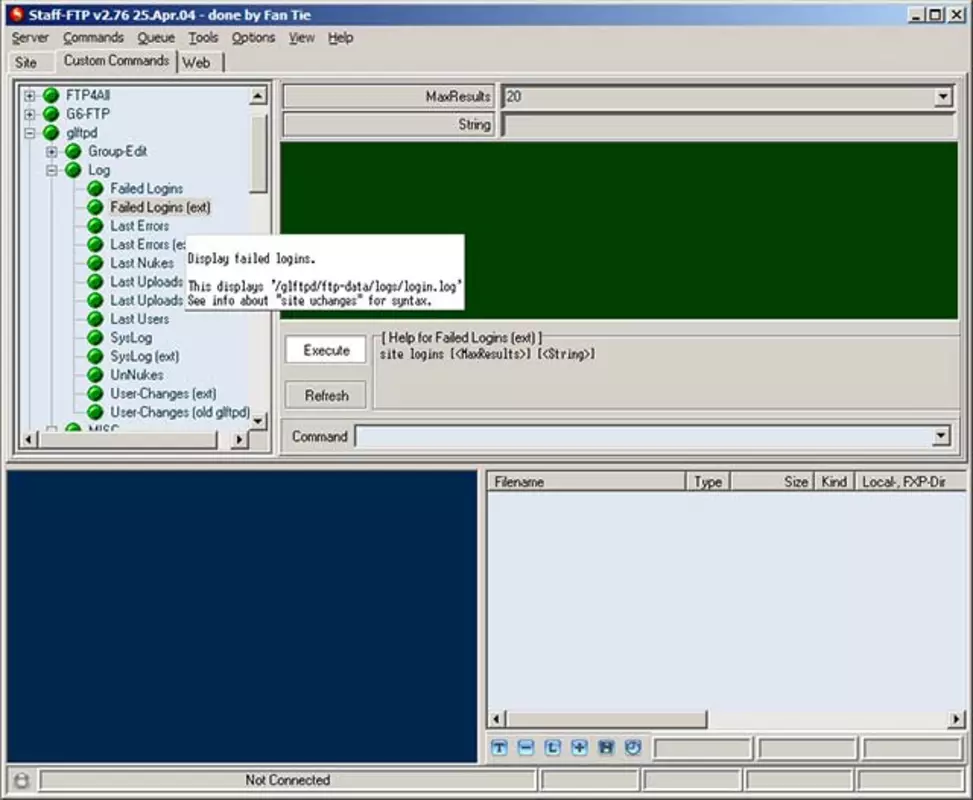Open the Options menu
The image size is (973, 800).
pyautogui.click(x=253, y=38)
